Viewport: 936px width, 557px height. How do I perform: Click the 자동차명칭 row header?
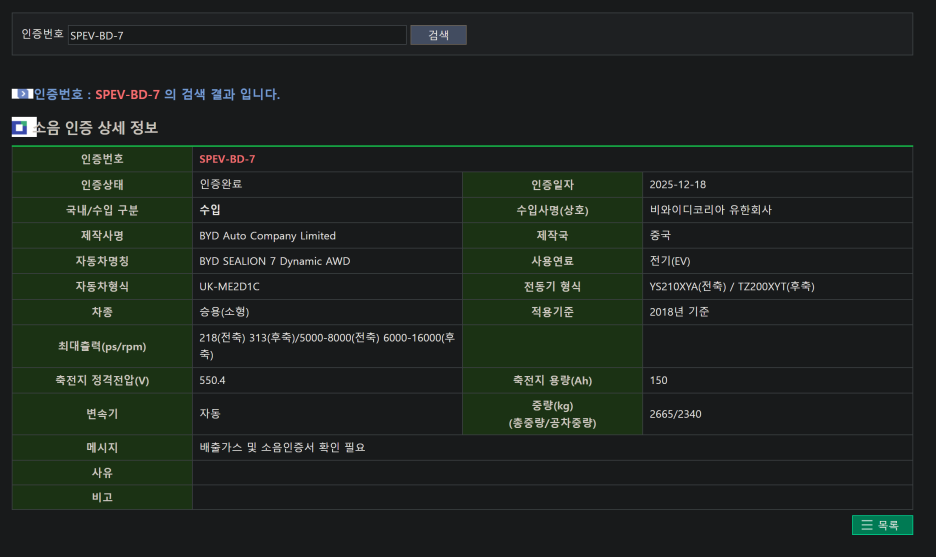102,261
